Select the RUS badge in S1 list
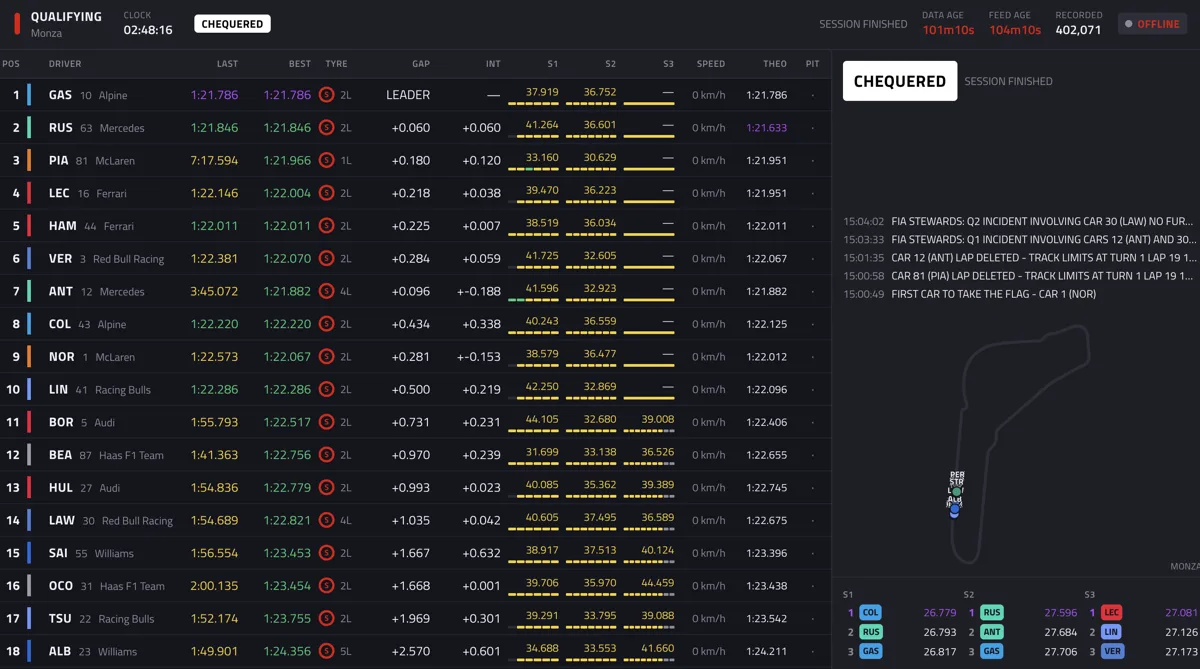The width and height of the screenshot is (1200, 669). tap(871, 632)
